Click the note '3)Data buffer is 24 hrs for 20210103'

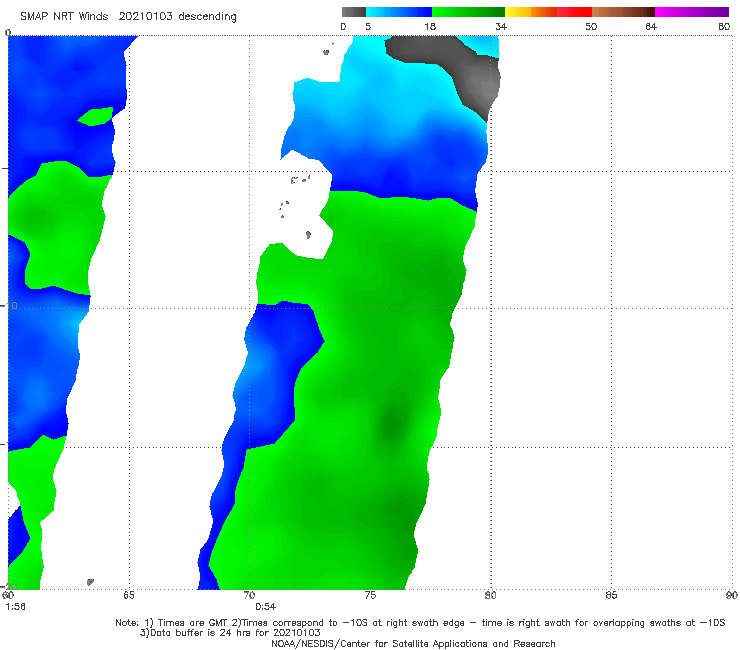click(x=230, y=633)
